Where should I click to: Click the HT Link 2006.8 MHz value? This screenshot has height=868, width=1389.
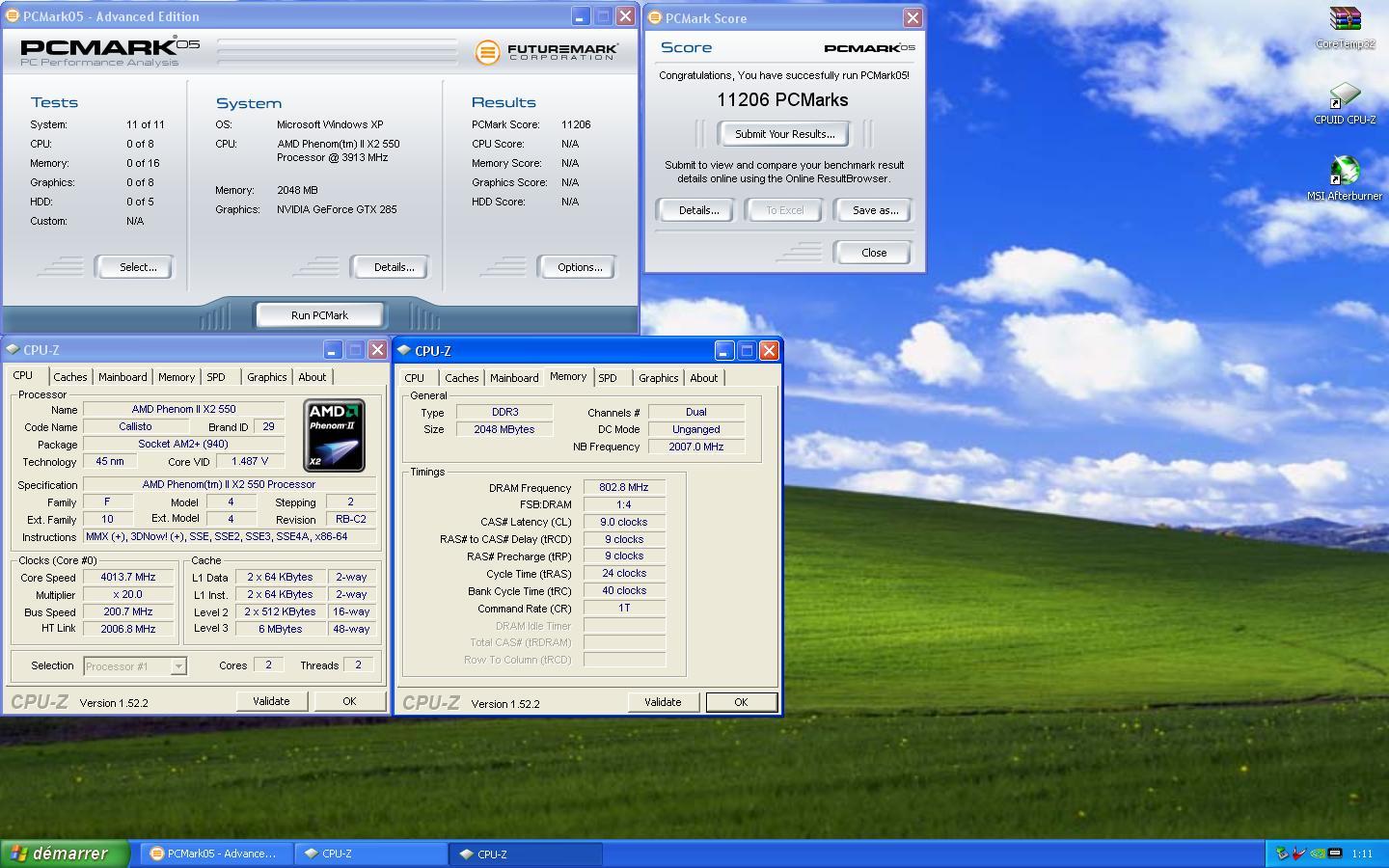(128, 629)
